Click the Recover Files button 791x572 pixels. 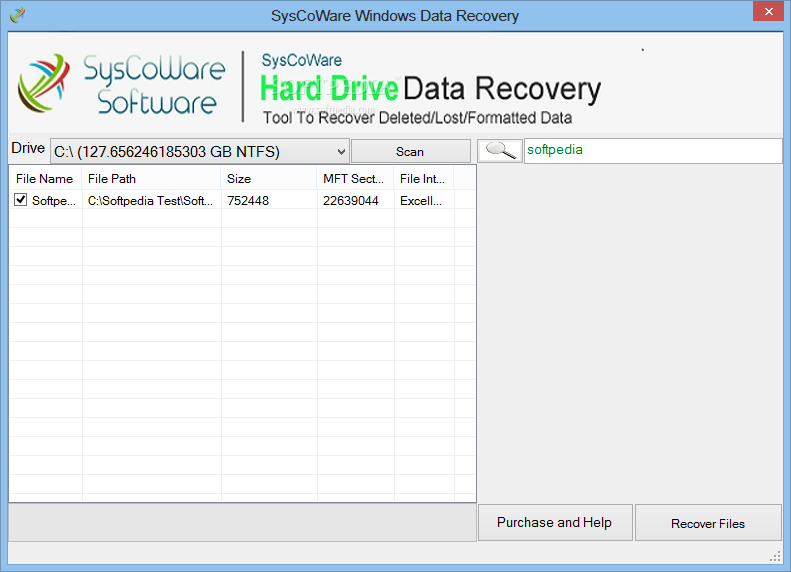[x=708, y=523]
